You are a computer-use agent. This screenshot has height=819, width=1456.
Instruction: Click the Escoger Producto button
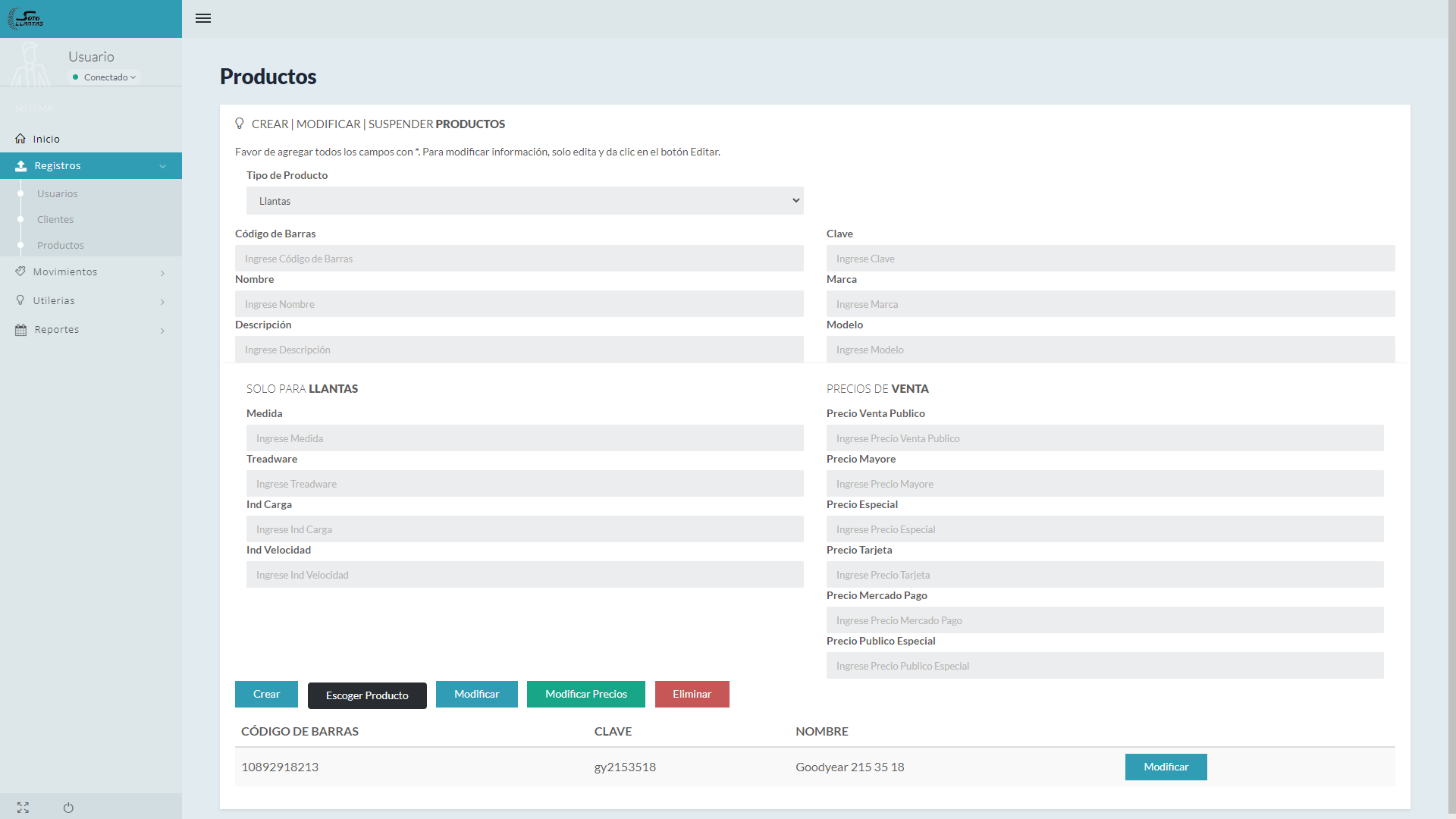[x=367, y=695]
